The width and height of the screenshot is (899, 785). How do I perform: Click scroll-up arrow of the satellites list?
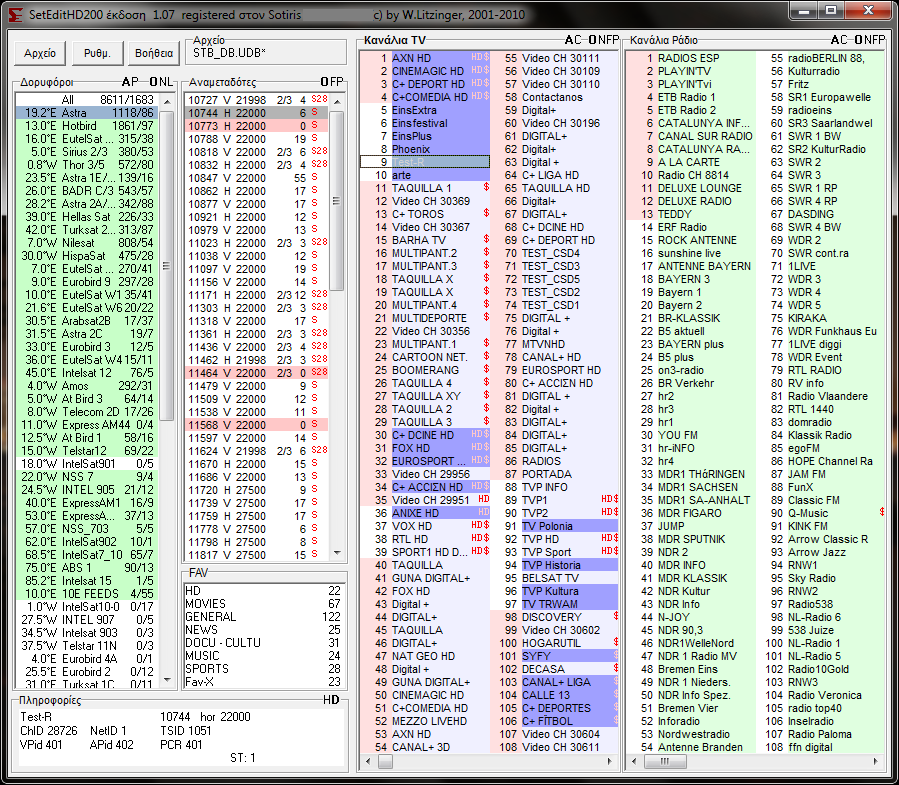[165, 100]
